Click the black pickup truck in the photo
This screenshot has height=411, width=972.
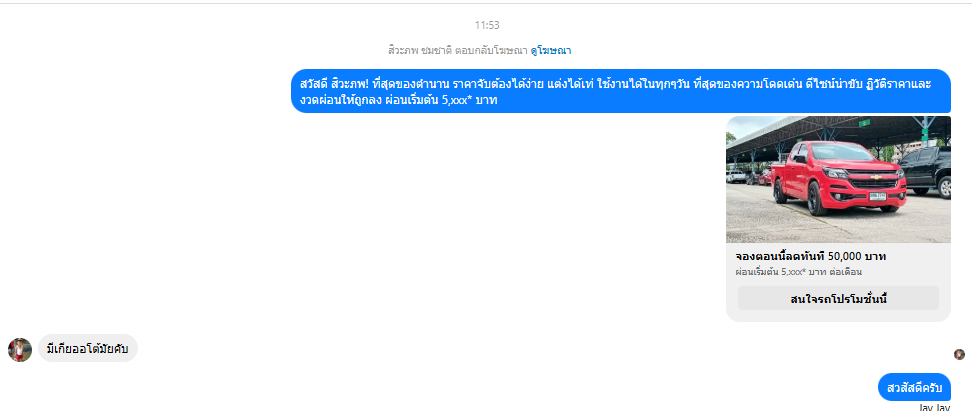pos(925,170)
